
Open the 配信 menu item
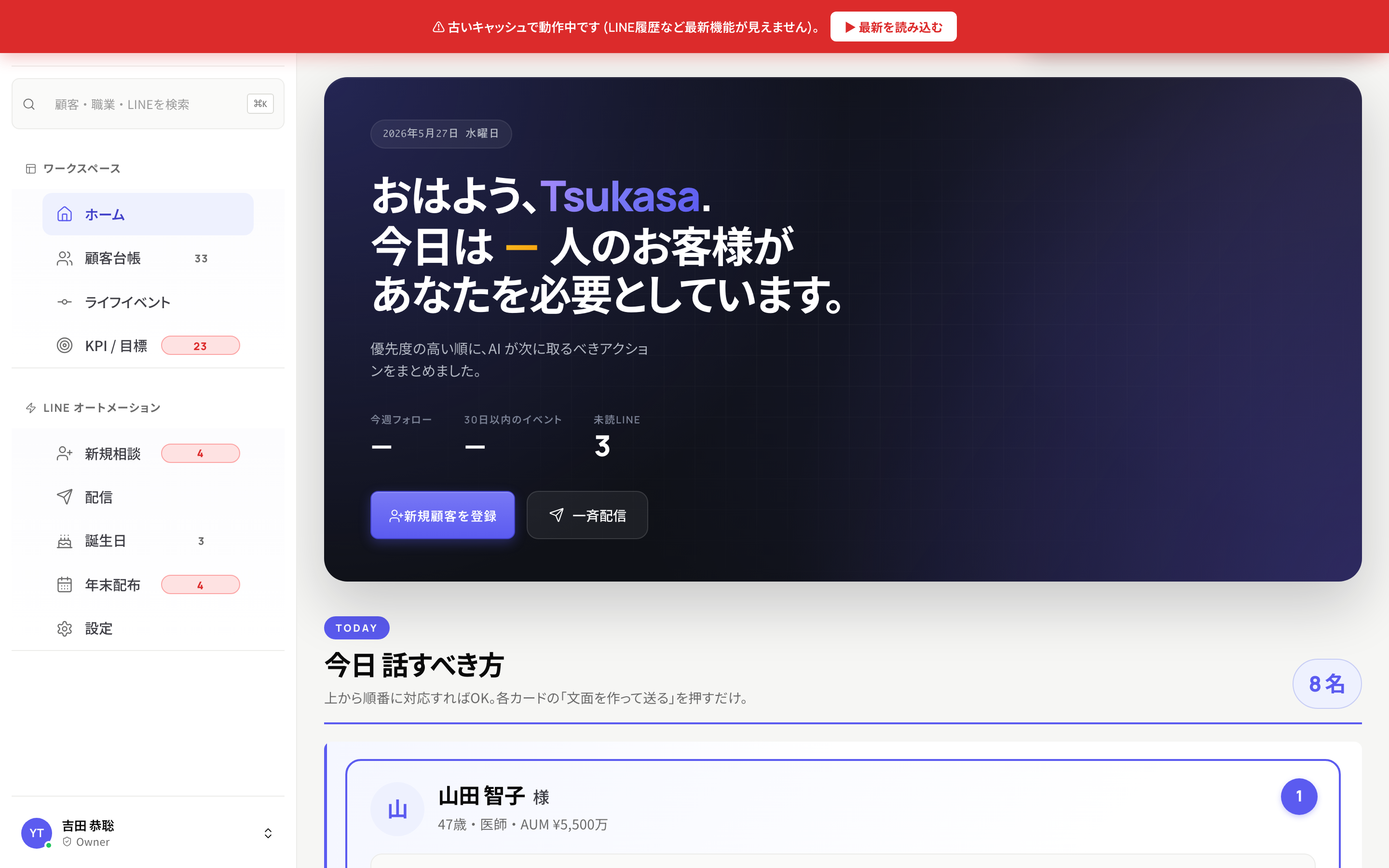pos(148,497)
